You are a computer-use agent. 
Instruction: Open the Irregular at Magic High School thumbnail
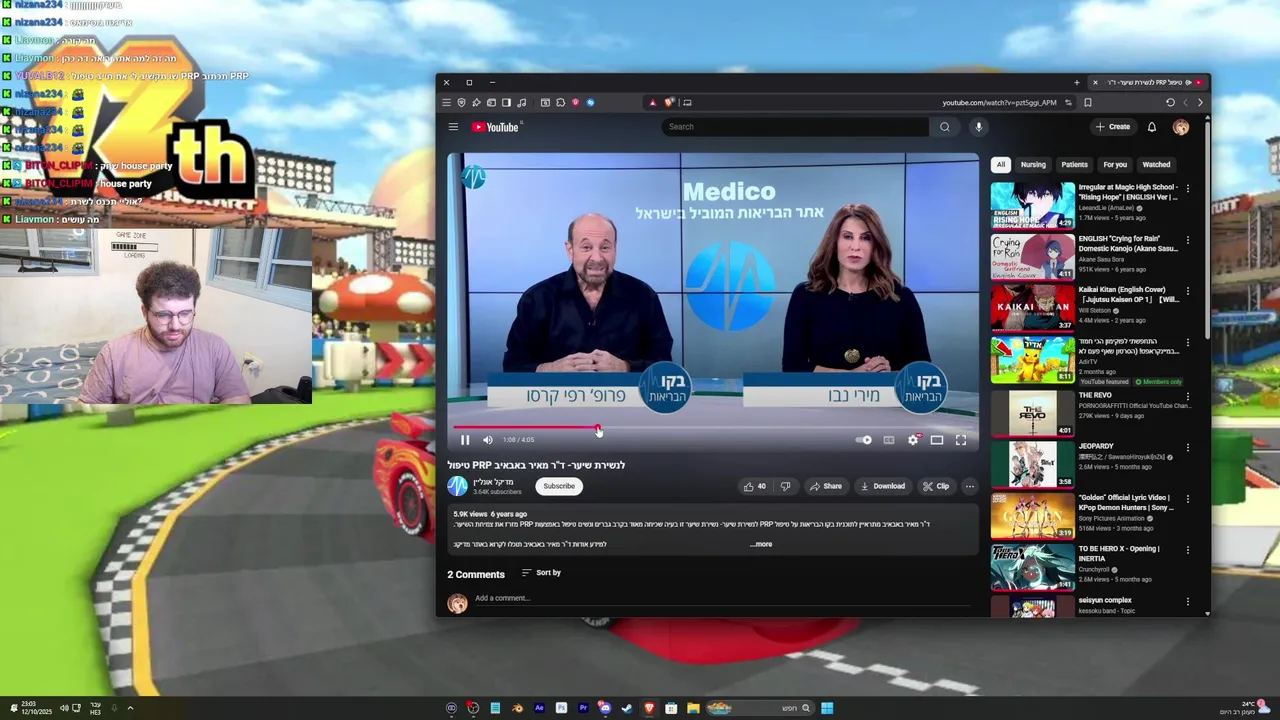click(x=1033, y=205)
